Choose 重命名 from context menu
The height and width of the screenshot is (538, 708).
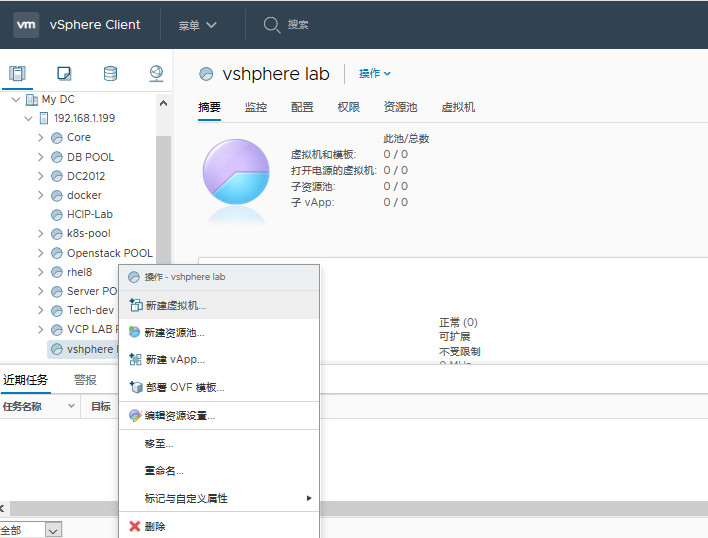point(219,471)
